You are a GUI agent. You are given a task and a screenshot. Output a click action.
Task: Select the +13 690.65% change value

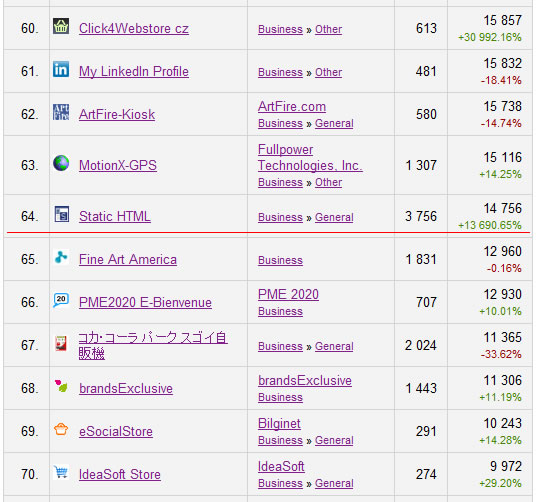(x=490, y=226)
